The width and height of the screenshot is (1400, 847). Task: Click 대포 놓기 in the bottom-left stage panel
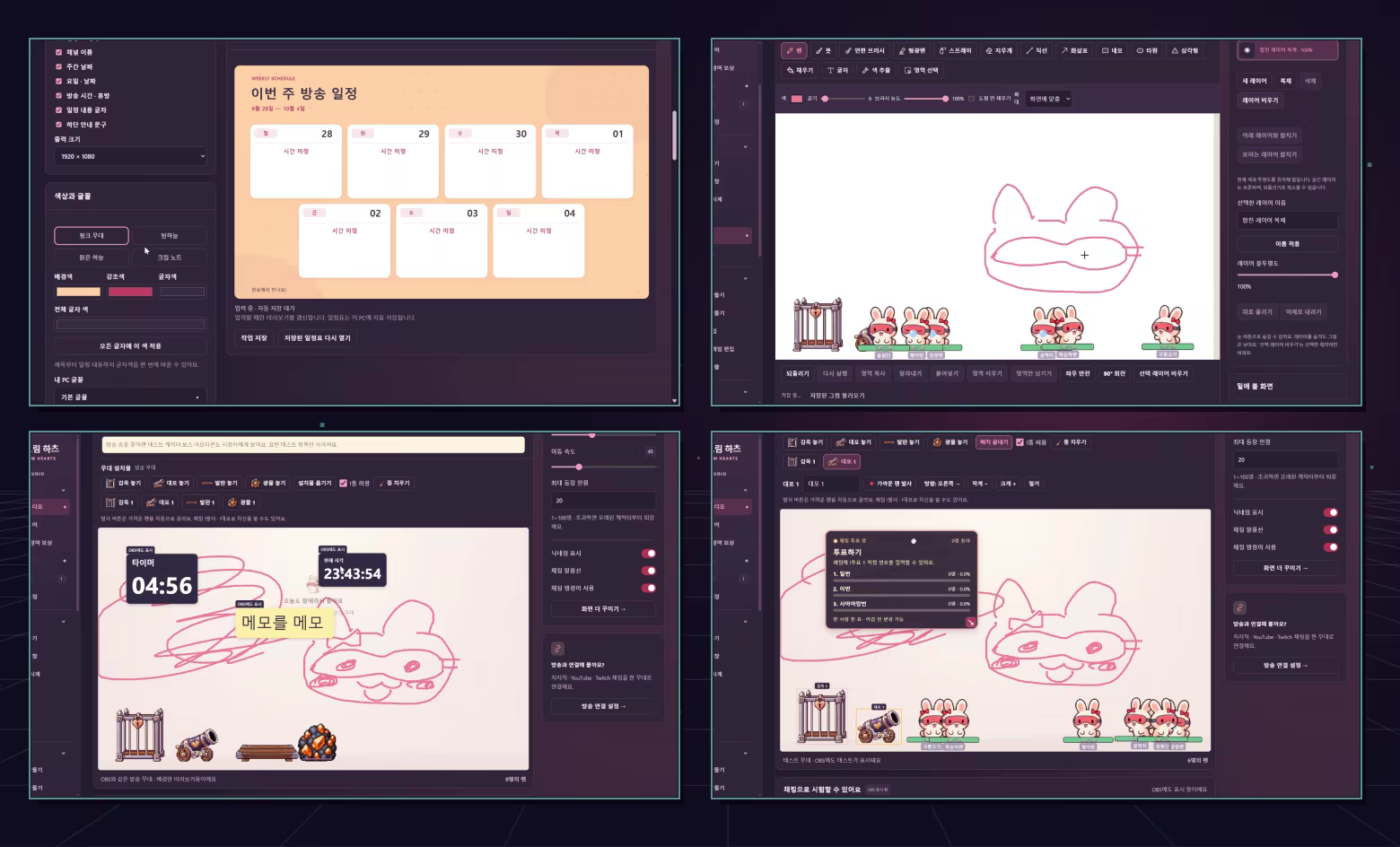click(171, 483)
